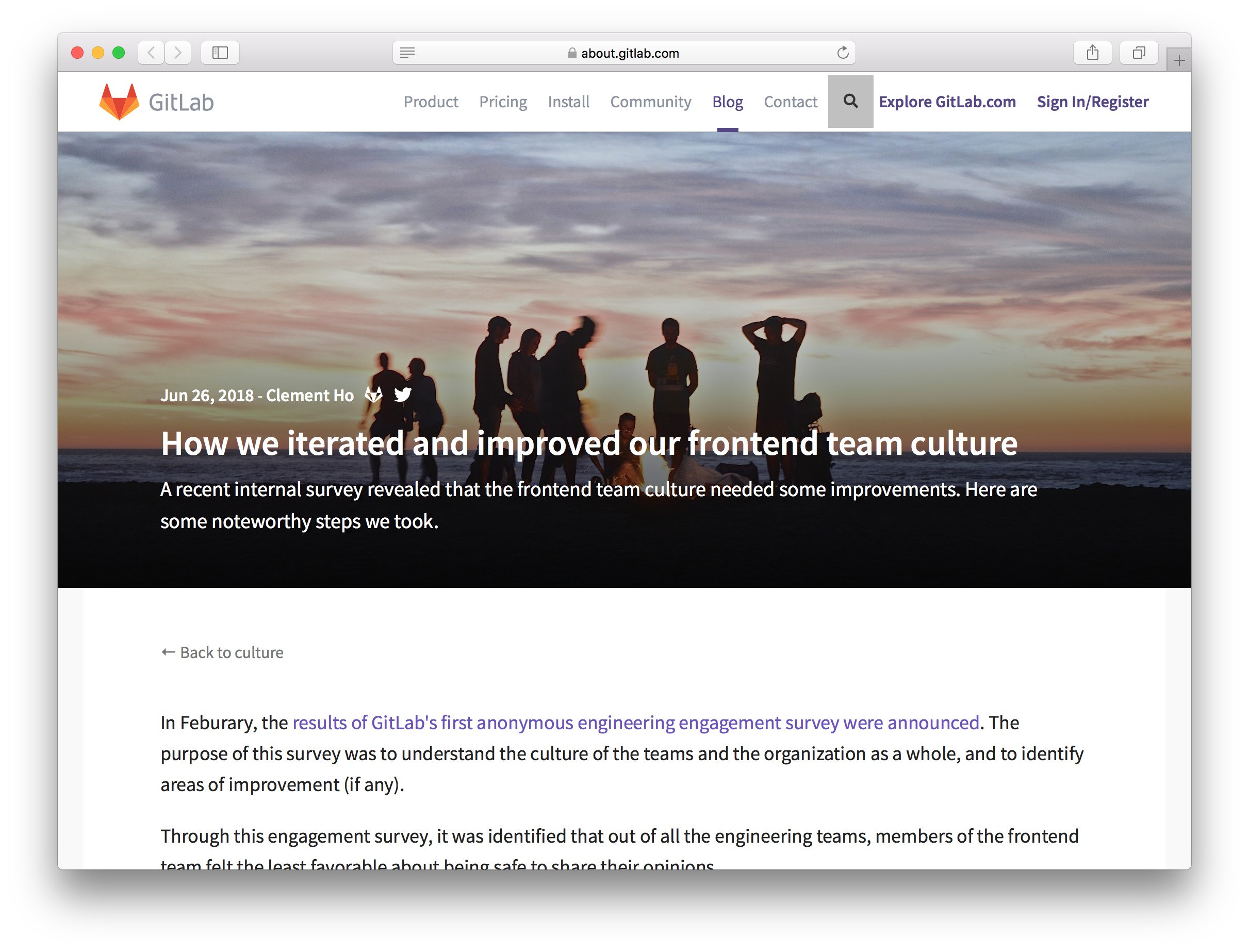Open author's GitLab profile fox icon
The image size is (1249, 952).
[x=373, y=395]
